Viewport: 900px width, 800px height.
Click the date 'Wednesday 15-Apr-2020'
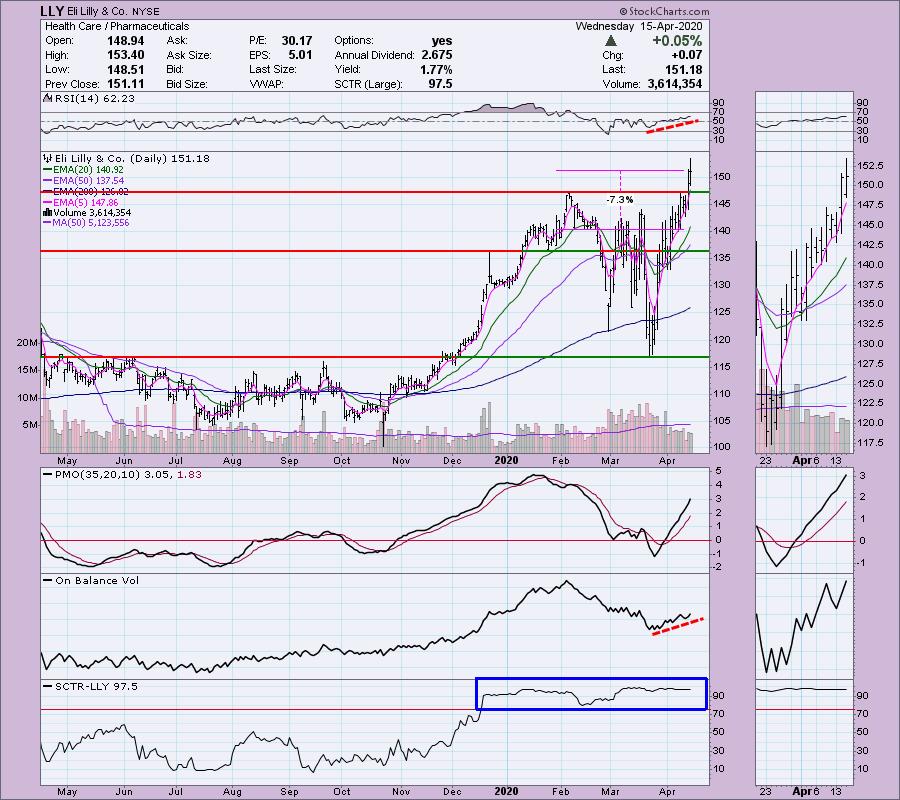(639, 26)
